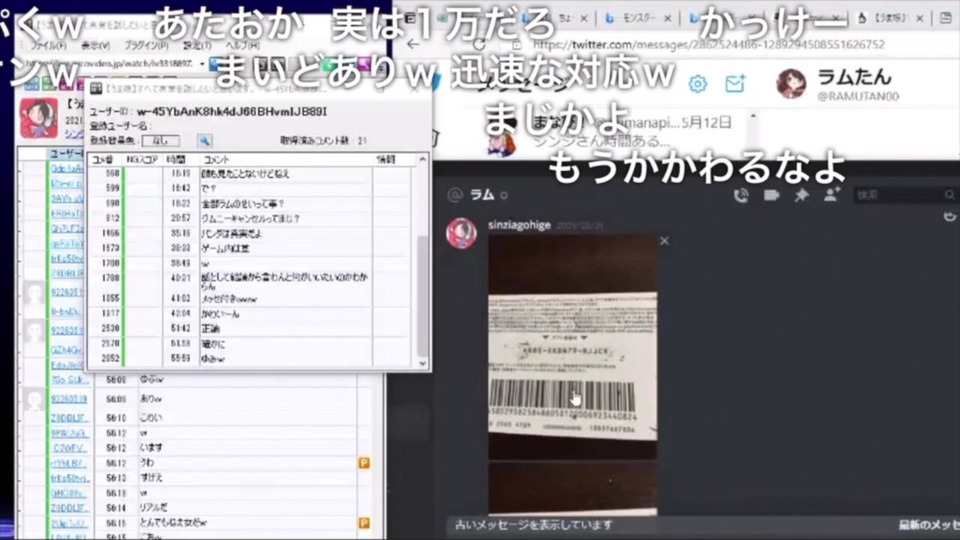
Task: Click the @ icon beside ラム header
Action: [455, 195]
